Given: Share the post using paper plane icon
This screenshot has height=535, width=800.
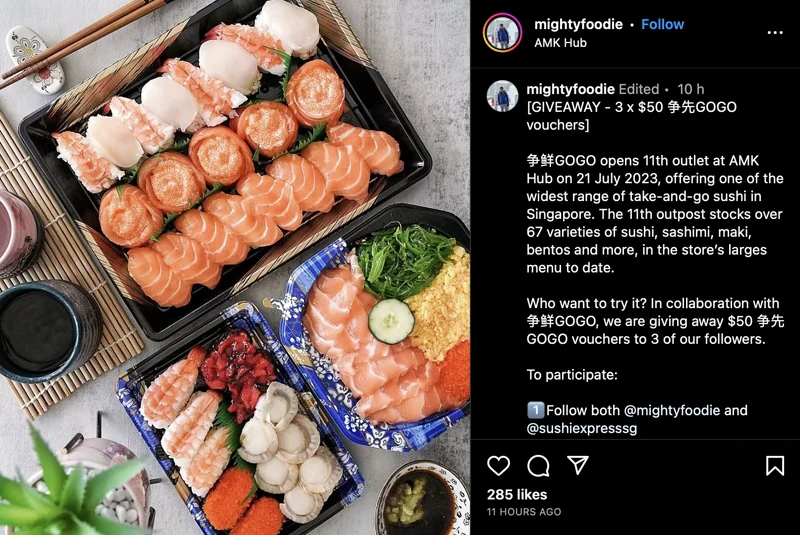Looking at the screenshot, I should [578, 465].
